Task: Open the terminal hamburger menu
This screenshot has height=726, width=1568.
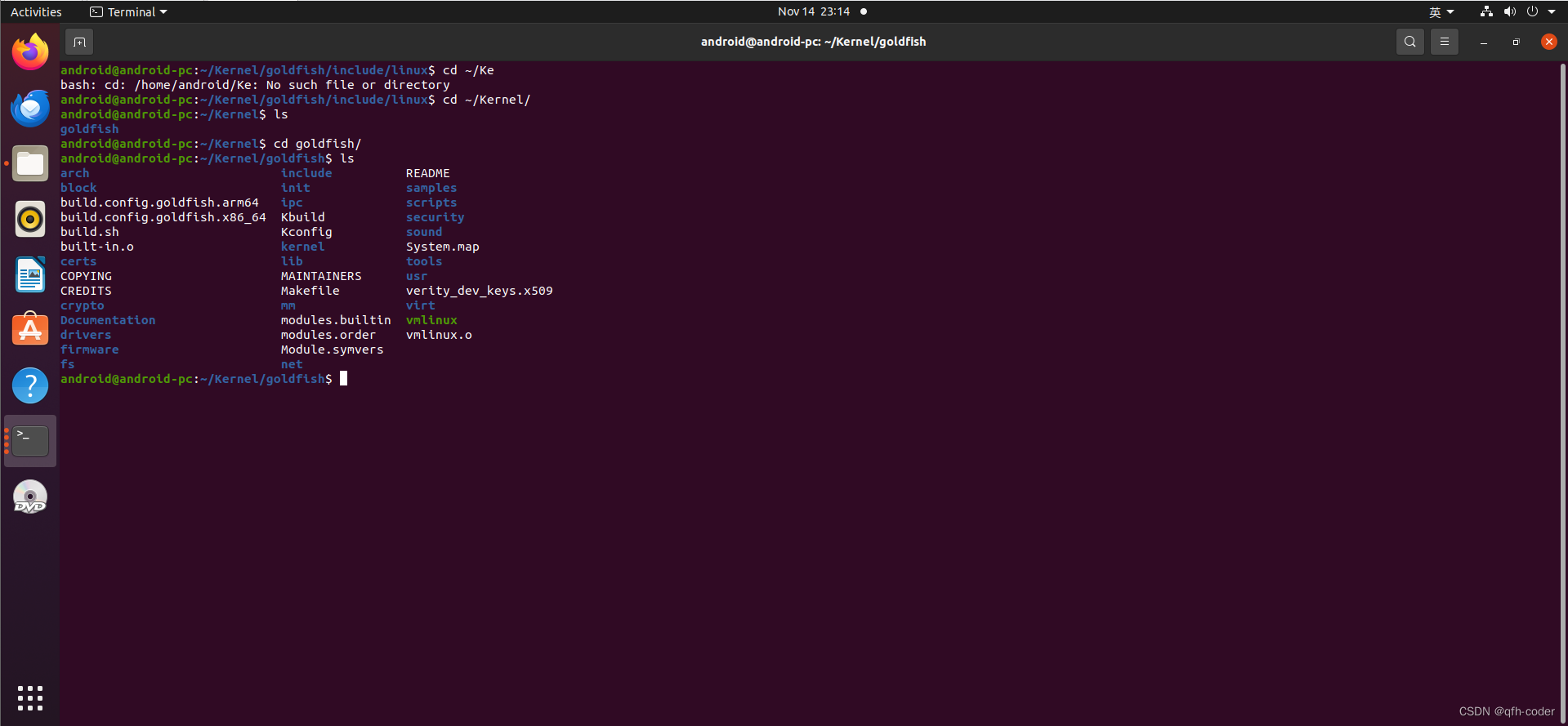Action: coord(1444,42)
